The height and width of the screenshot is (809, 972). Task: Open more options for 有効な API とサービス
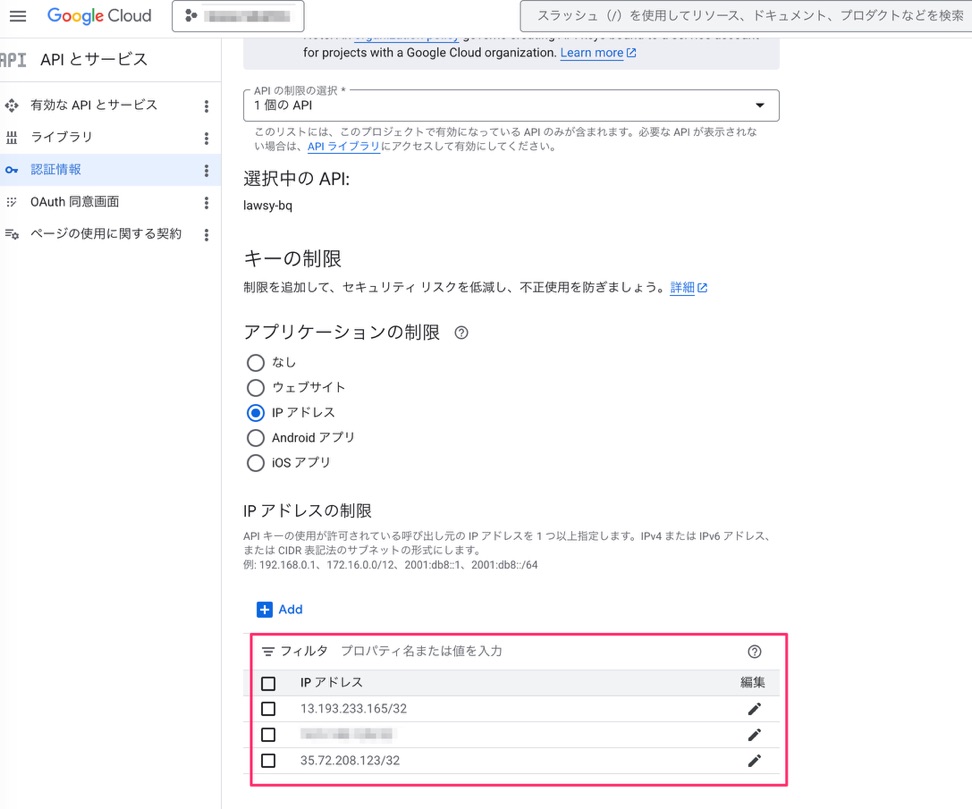pos(206,106)
